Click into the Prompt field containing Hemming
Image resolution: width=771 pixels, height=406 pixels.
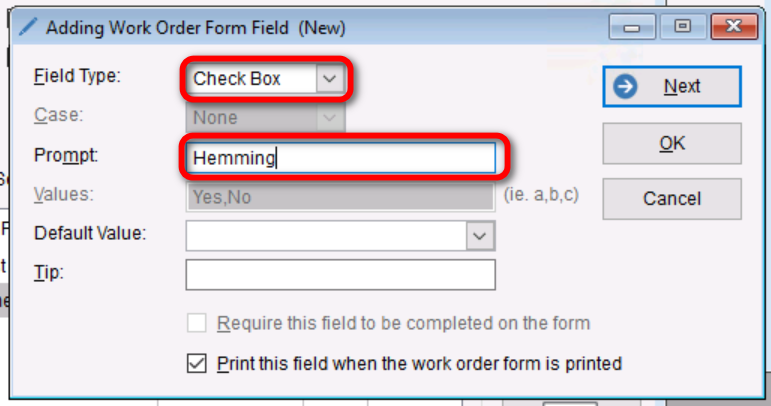click(x=340, y=157)
